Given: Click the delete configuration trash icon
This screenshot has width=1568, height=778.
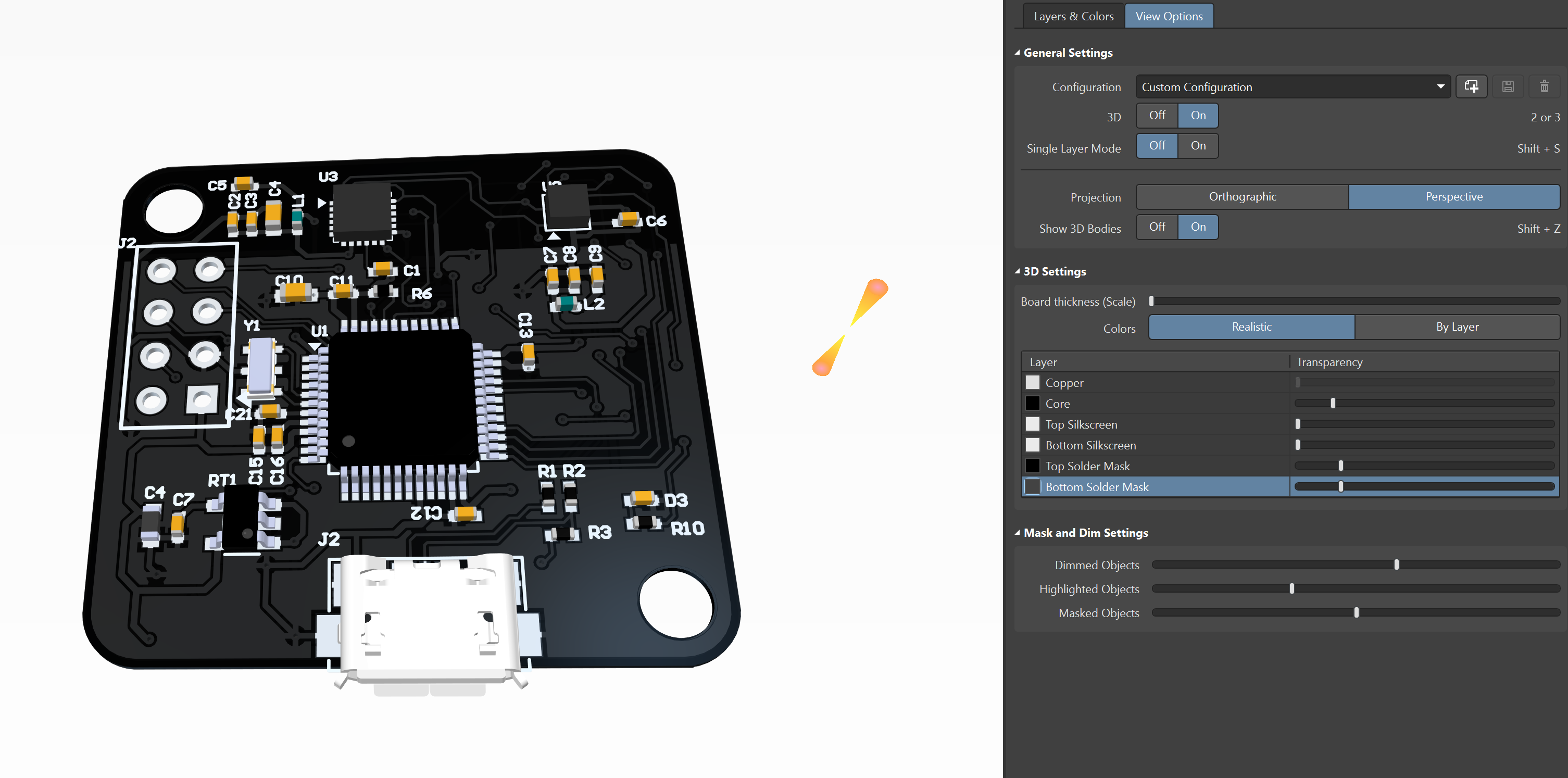Looking at the screenshot, I should pos(1544,86).
